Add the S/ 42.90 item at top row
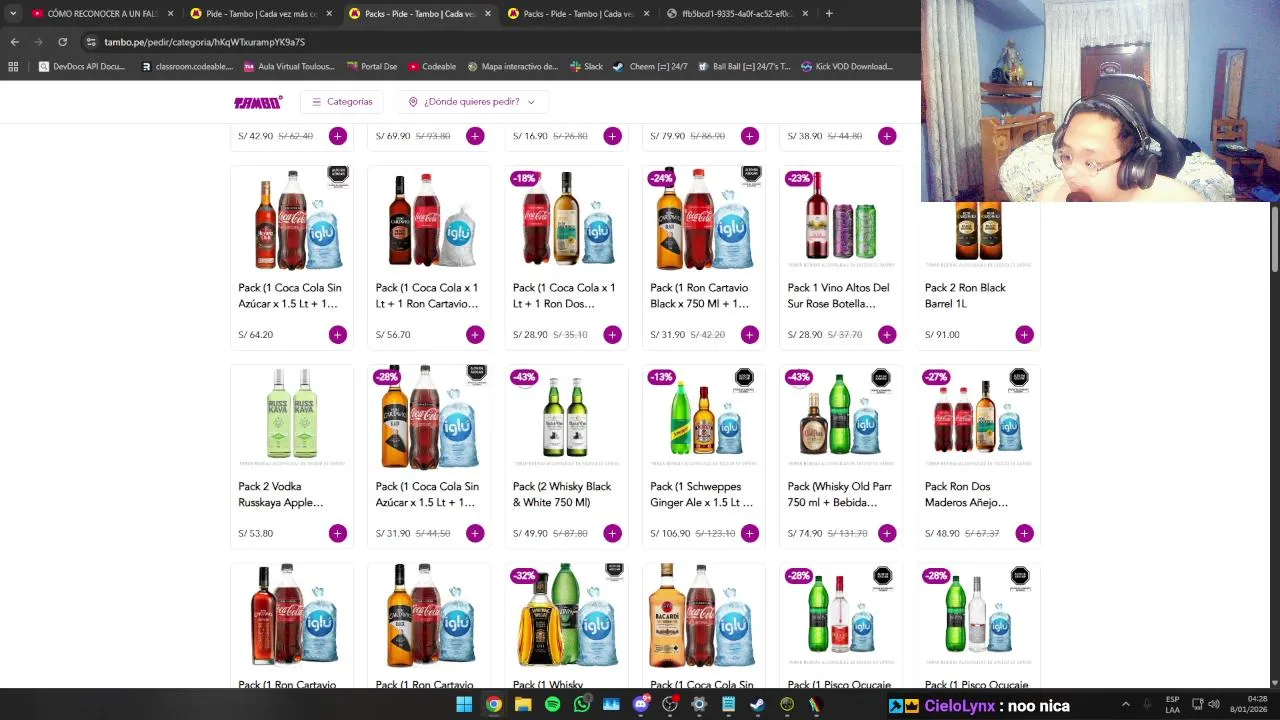 (338, 136)
